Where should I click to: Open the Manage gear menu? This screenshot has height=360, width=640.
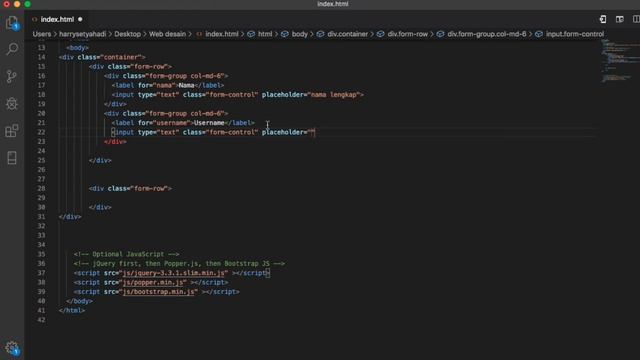[x=12, y=348]
